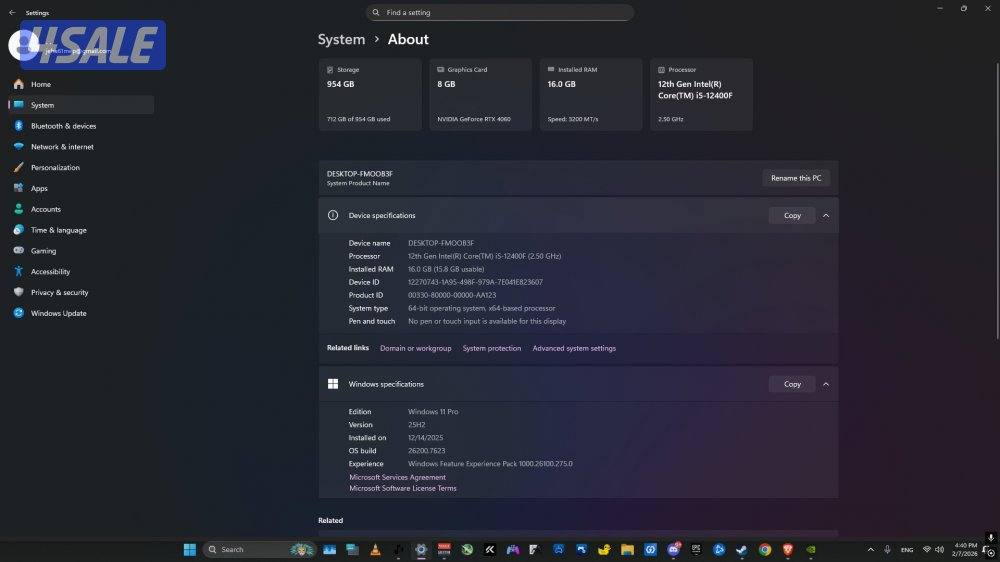Open Time & language settings
Screen dimensions: 1000x562
[x=81, y=230]
